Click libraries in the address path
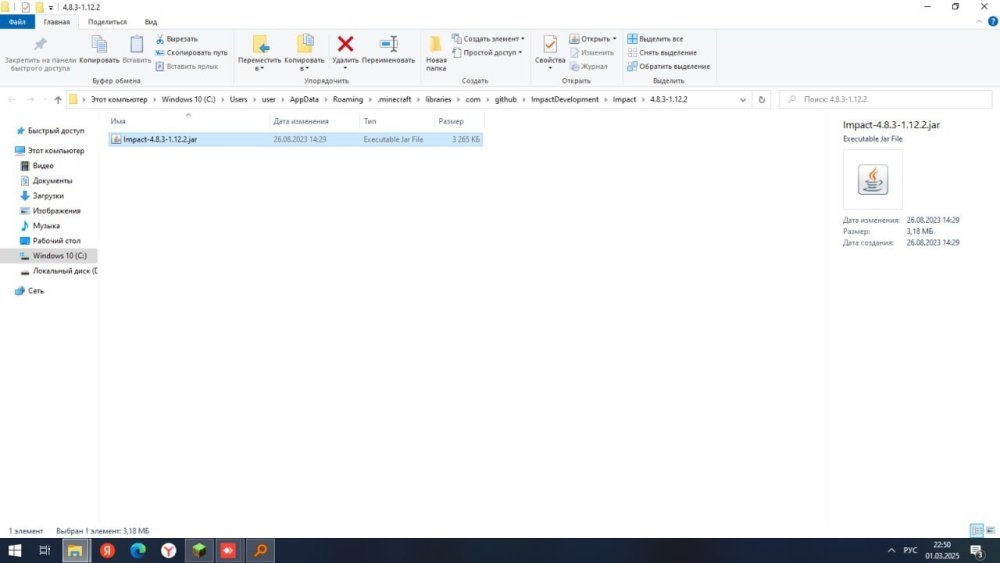The image size is (1000, 563). coord(438,99)
